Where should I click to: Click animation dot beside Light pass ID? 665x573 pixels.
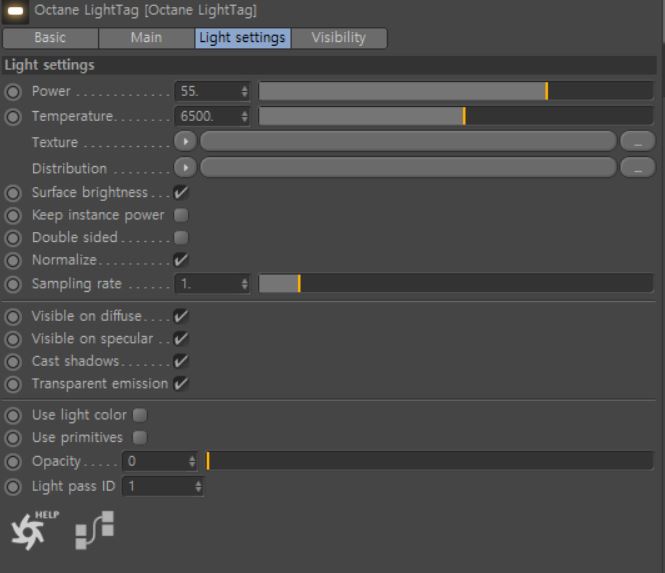click(13, 487)
